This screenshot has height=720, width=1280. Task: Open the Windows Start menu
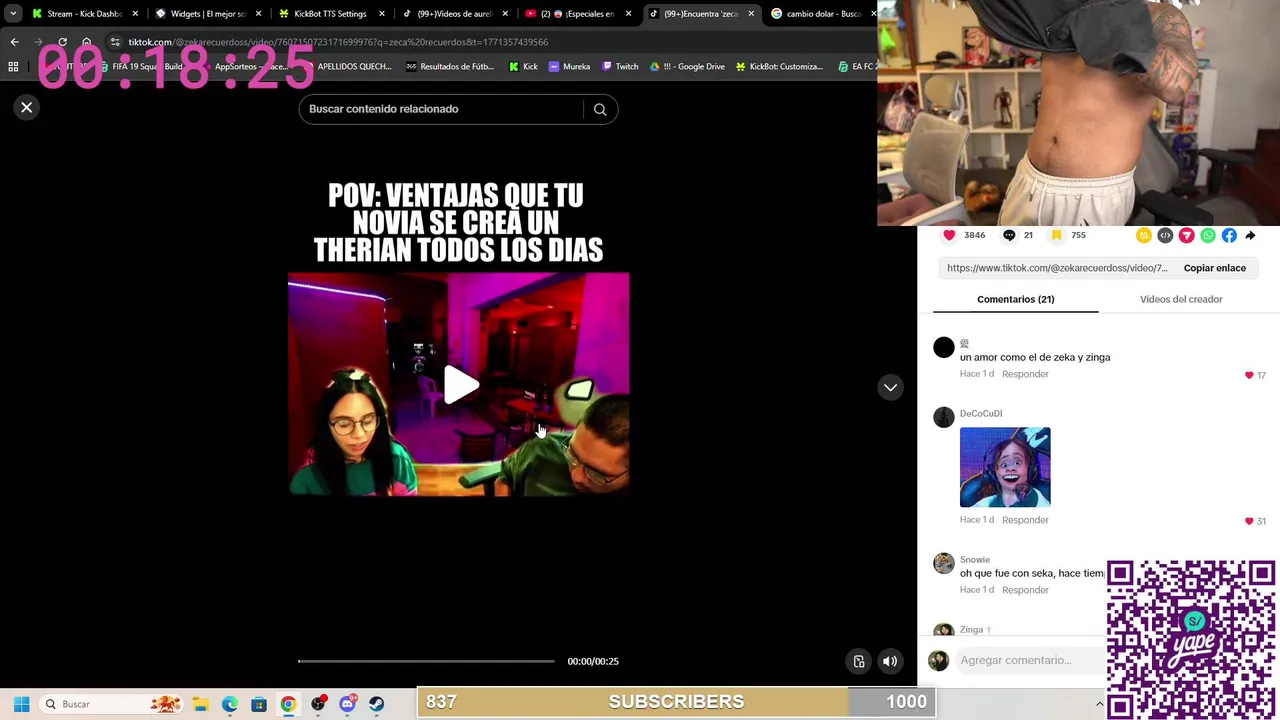(x=21, y=704)
